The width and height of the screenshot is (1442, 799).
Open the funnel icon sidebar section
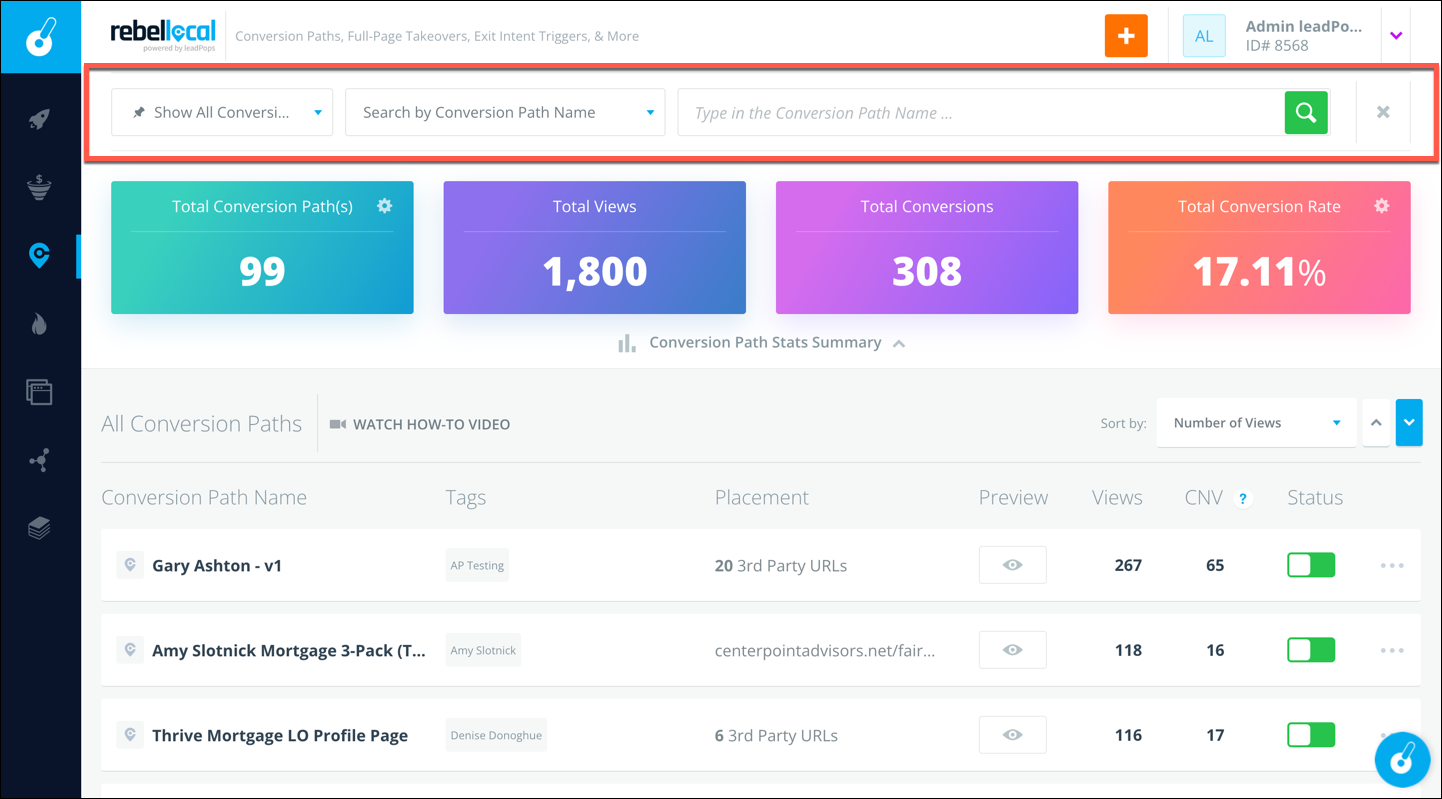pyautogui.click(x=39, y=188)
